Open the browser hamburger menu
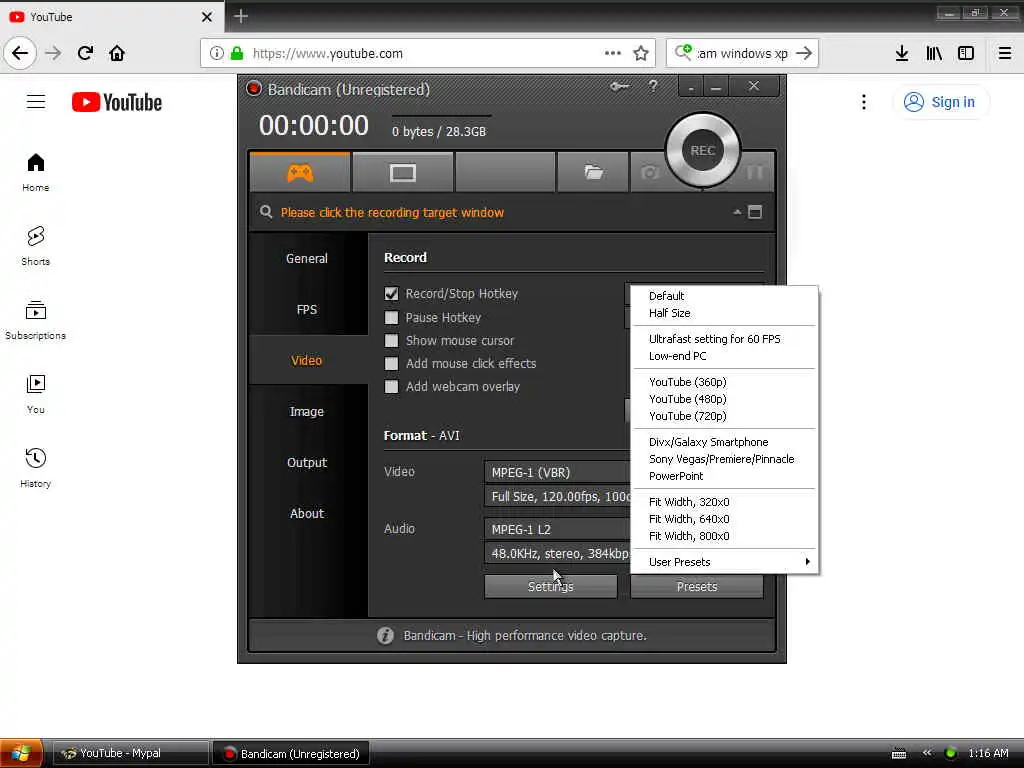1024x768 pixels. click(x=1005, y=54)
